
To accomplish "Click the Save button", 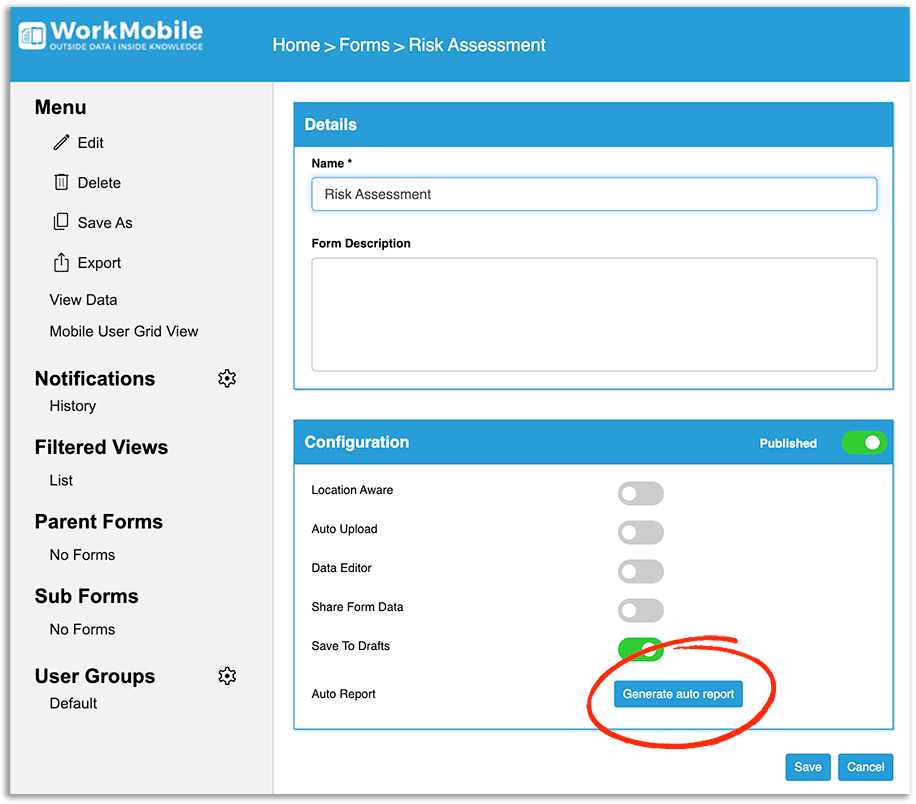I will pos(808,767).
